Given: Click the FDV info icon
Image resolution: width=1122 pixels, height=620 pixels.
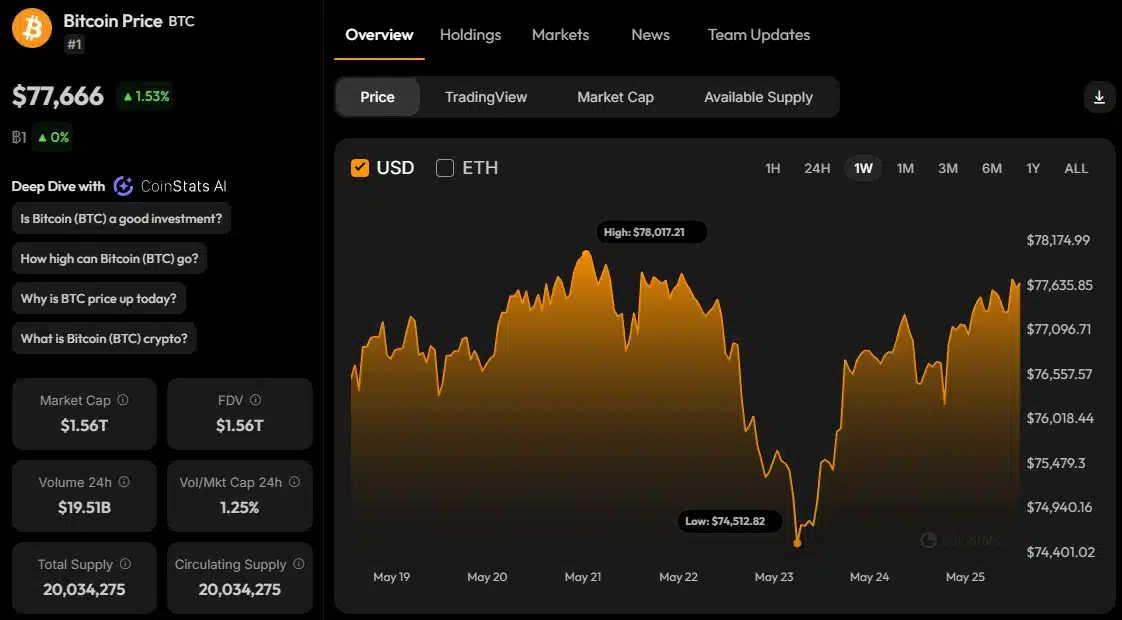Looking at the screenshot, I should 255,400.
